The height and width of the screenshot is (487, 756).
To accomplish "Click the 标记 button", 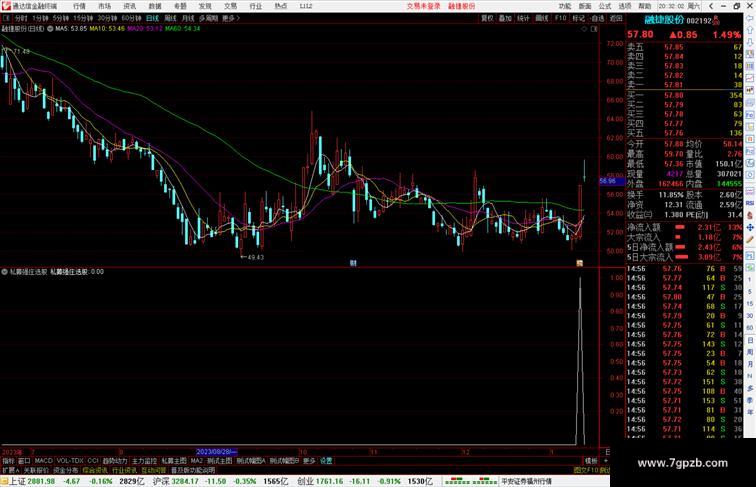I will click(579, 18).
